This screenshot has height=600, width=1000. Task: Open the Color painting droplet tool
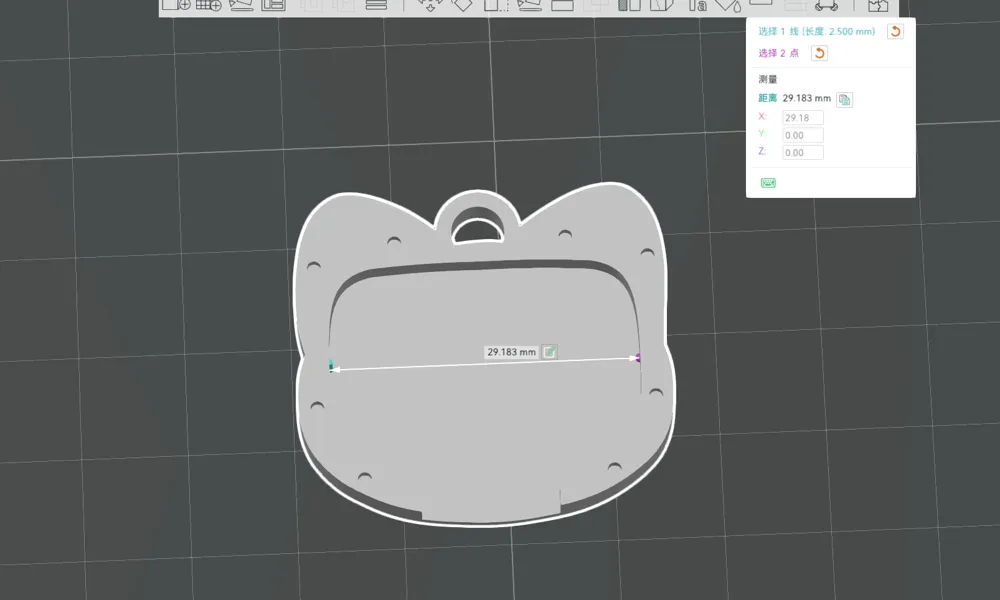pyautogui.click(x=728, y=6)
